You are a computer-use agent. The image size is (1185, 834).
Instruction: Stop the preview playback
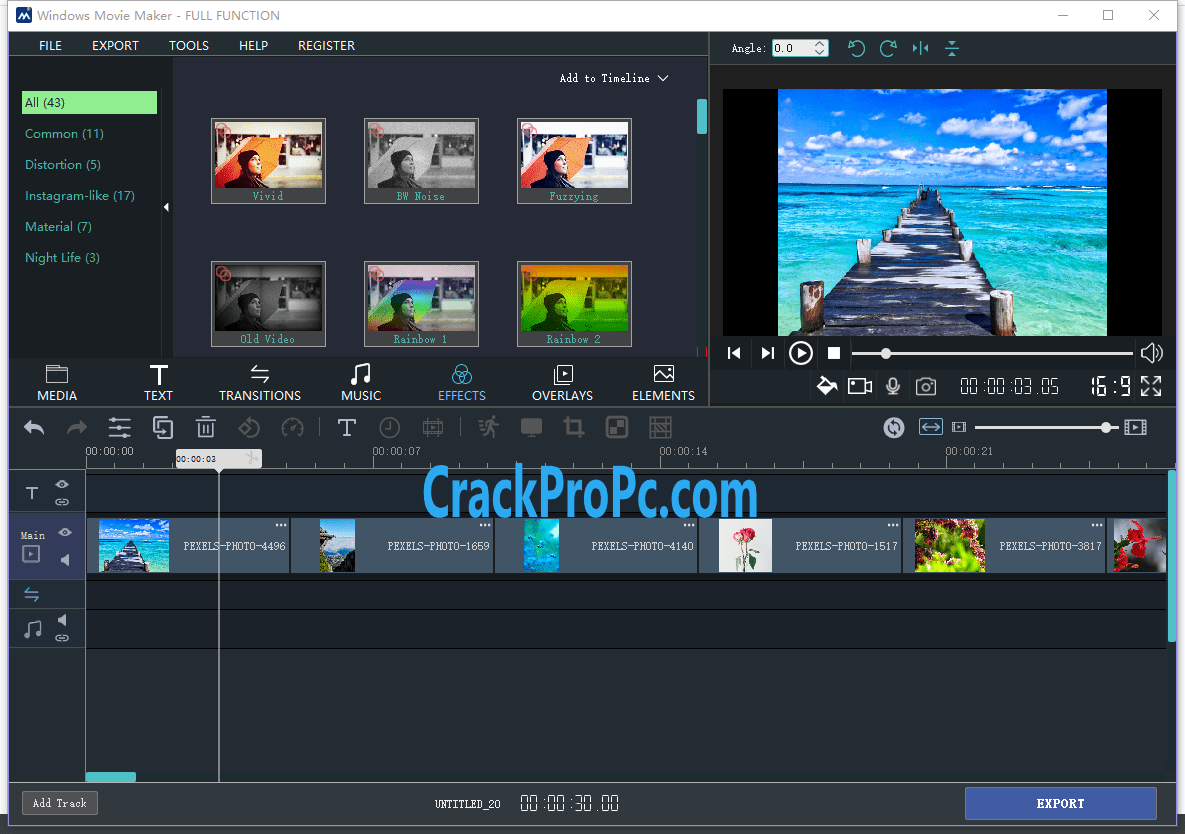click(x=834, y=353)
